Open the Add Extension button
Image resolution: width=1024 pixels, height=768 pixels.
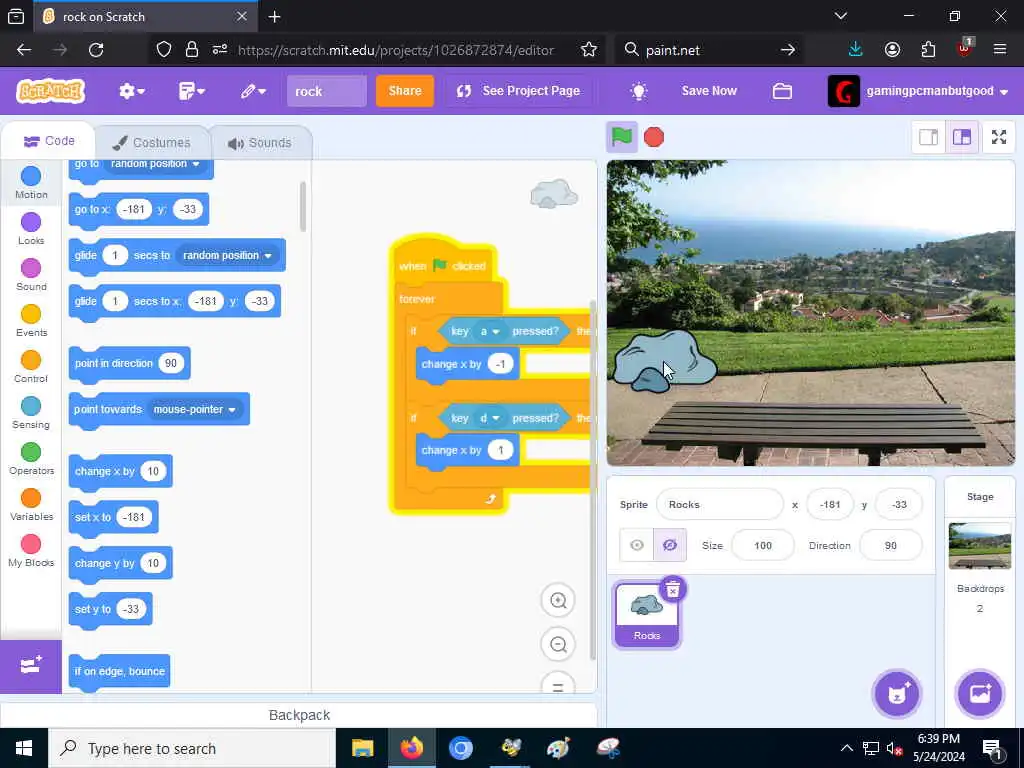(31, 666)
